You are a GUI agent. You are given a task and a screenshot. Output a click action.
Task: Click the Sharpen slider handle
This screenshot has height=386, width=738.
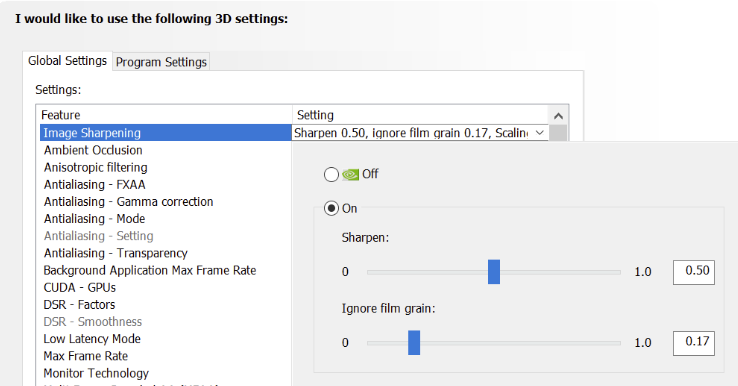click(x=494, y=272)
